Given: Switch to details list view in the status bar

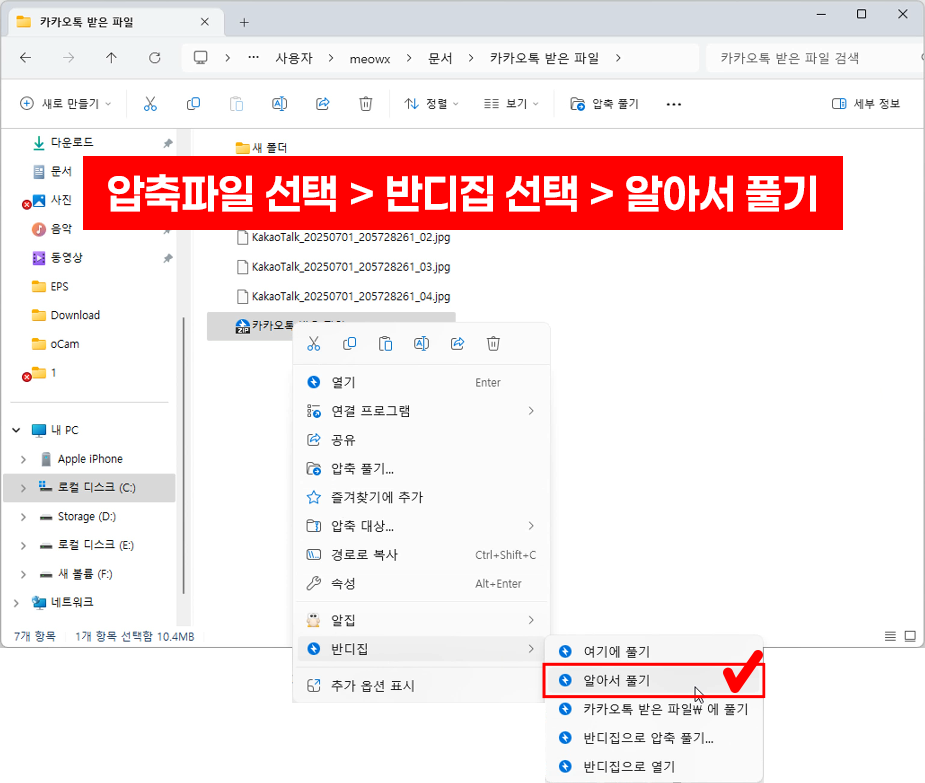Looking at the screenshot, I should coord(890,636).
